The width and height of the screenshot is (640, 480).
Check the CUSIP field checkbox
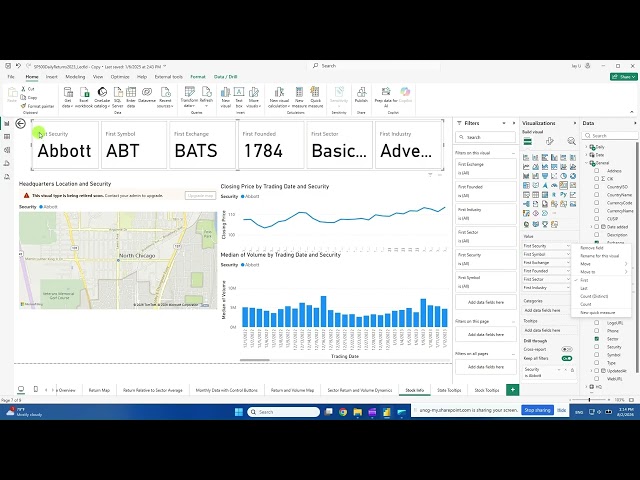click(x=596, y=219)
